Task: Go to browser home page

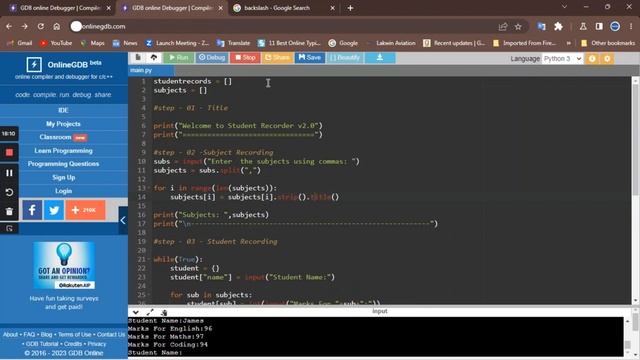Action: pos(56,27)
